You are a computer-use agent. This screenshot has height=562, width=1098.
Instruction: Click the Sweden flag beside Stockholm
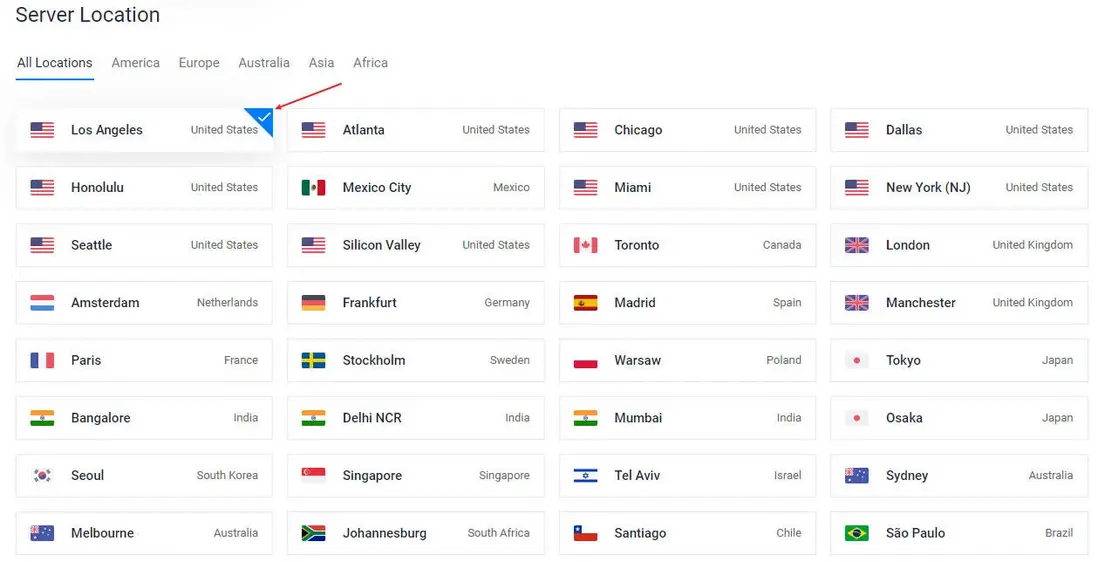pos(313,361)
